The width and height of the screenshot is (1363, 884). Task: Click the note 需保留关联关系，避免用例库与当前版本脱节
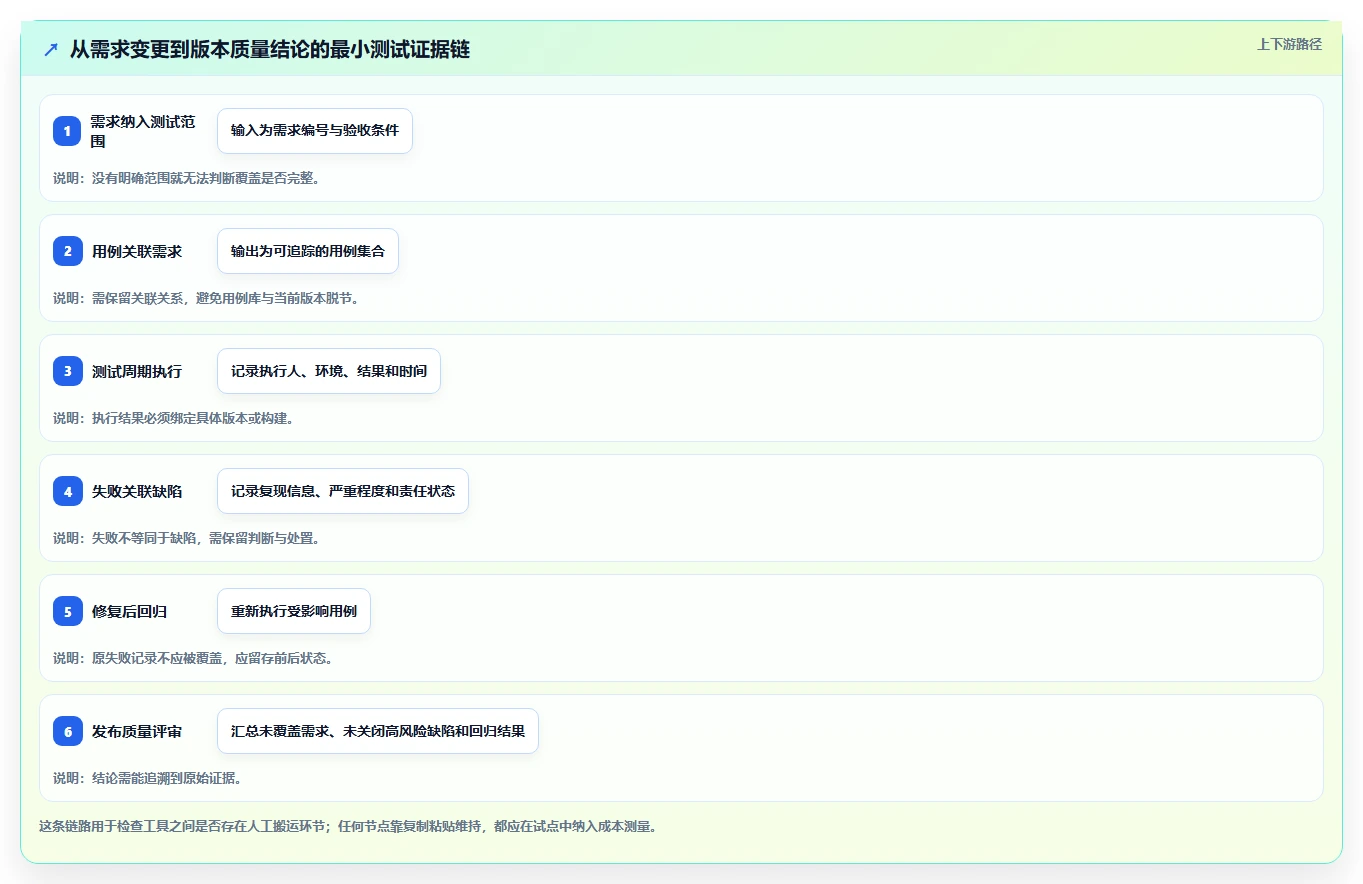(206, 298)
